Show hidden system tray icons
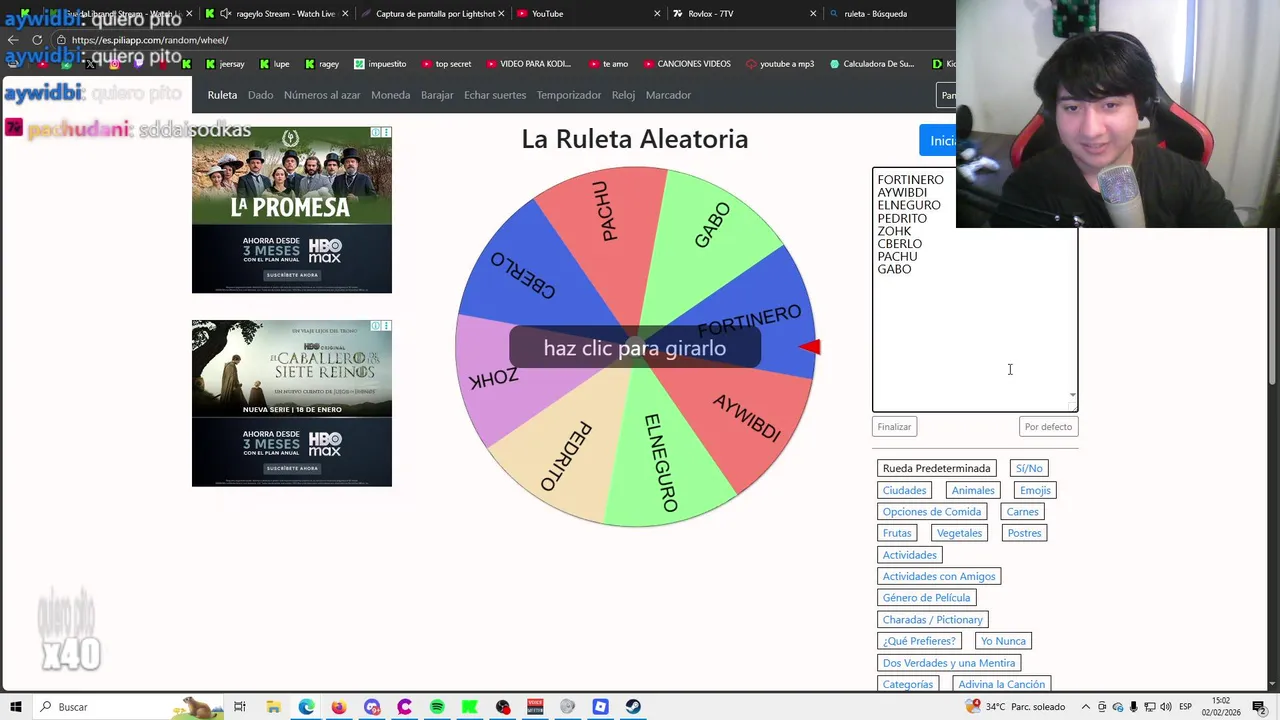This screenshot has height=720, width=1280. (1086, 707)
